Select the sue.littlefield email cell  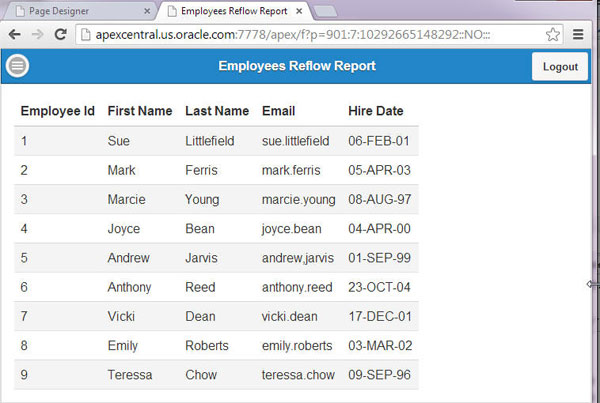(295, 141)
